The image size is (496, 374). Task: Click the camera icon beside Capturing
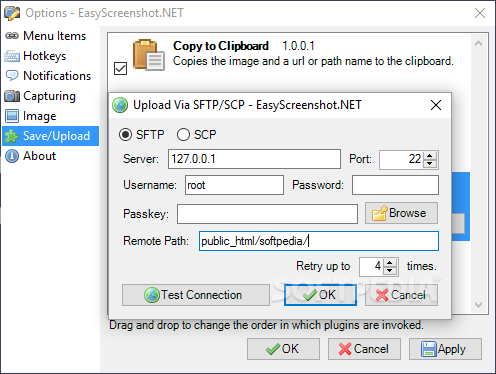click(12, 96)
